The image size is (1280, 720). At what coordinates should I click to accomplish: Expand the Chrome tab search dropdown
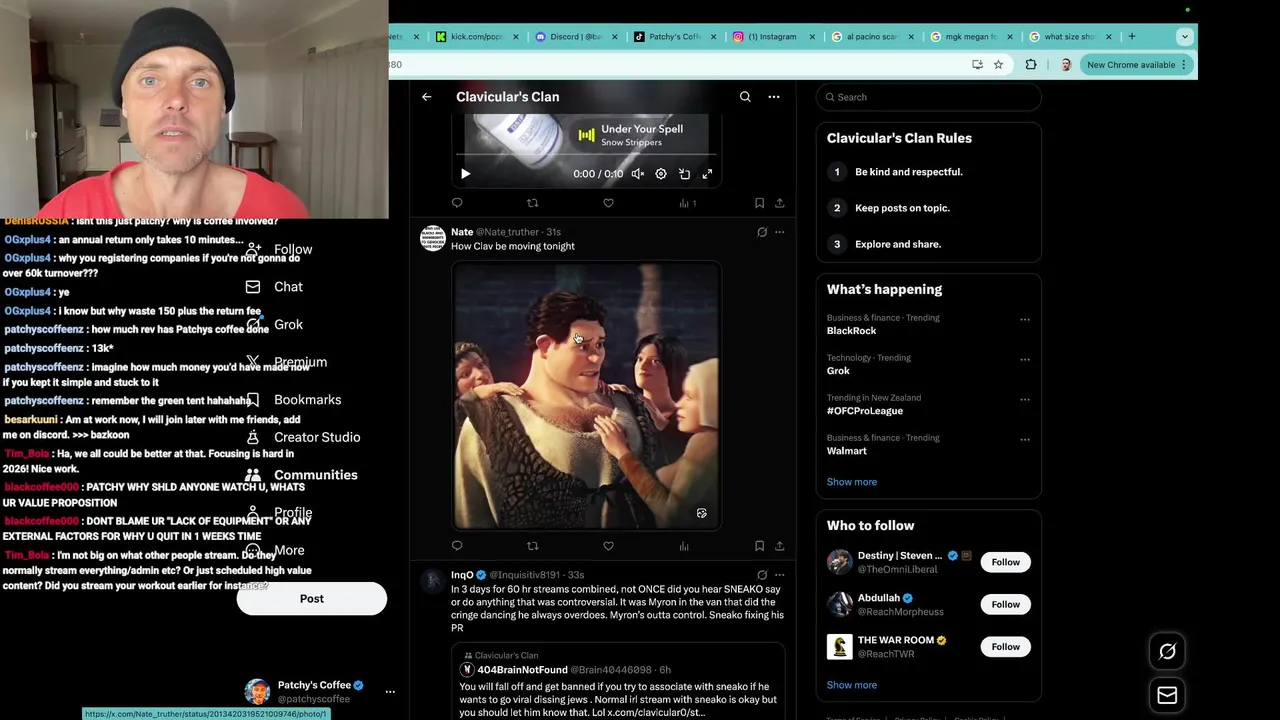click(x=1185, y=37)
